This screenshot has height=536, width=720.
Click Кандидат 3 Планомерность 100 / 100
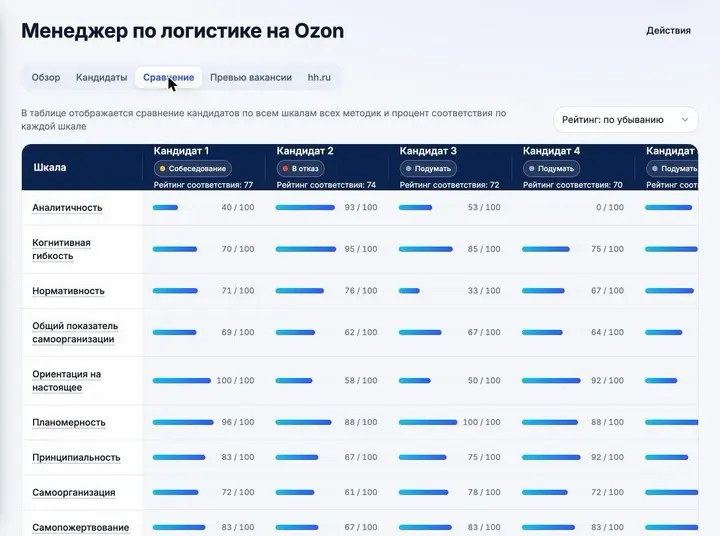click(481, 422)
